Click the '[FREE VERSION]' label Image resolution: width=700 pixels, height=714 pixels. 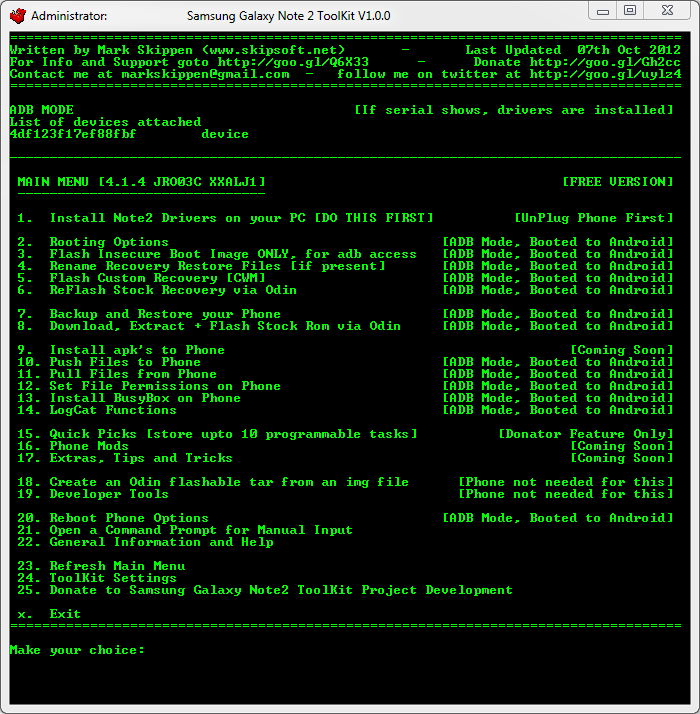618,182
